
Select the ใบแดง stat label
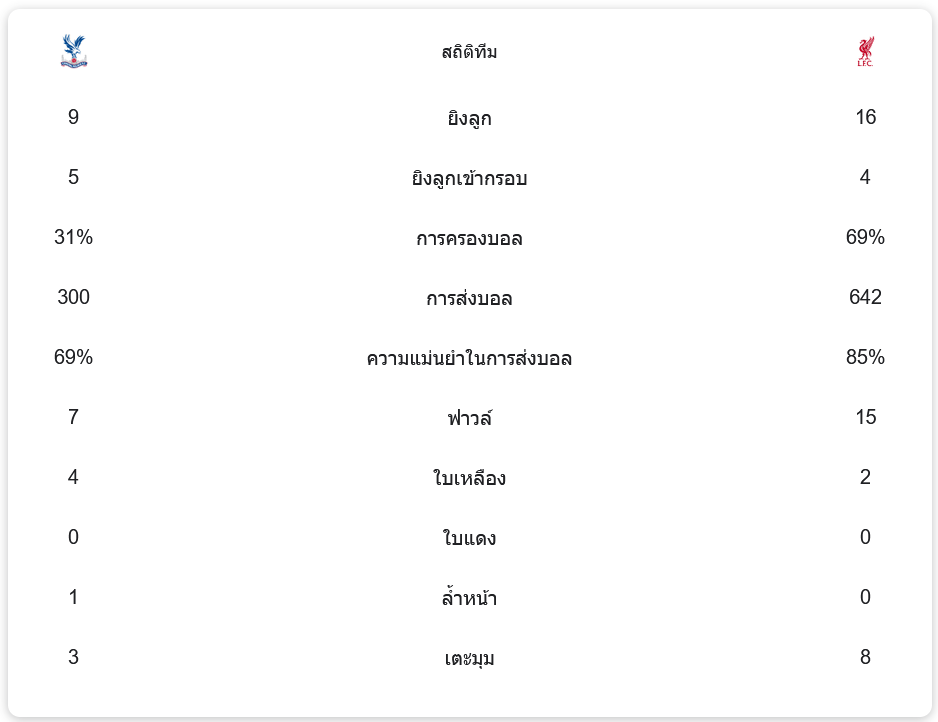469,537
